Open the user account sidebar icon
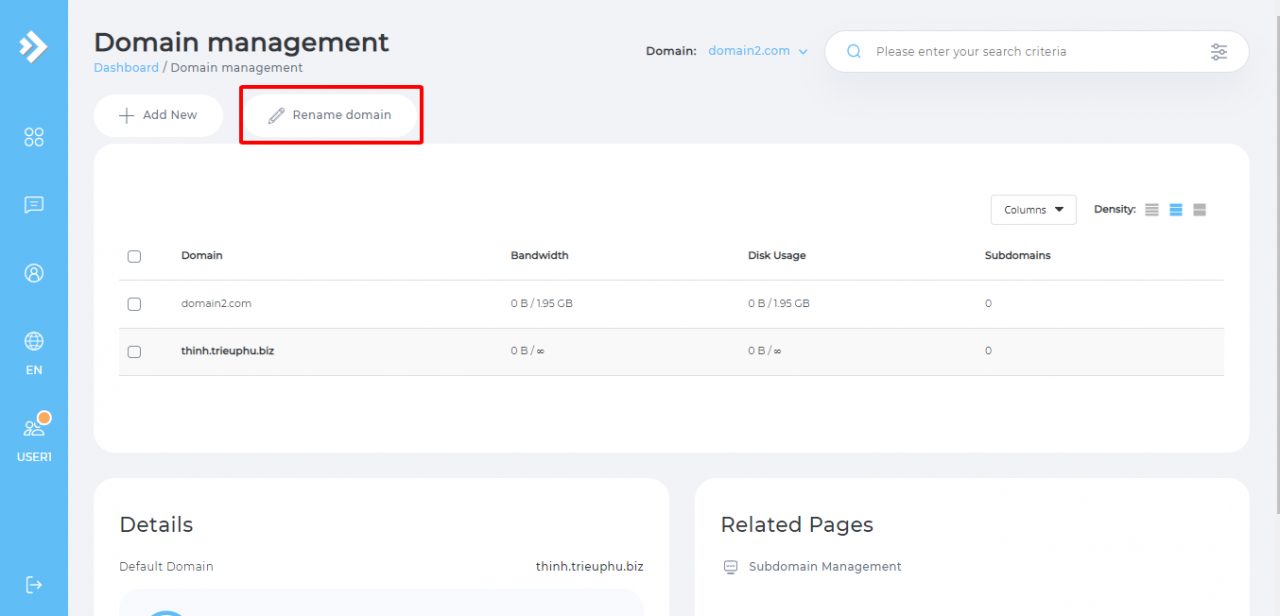The height and width of the screenshot is (616, 1280). tap(34, 273)
